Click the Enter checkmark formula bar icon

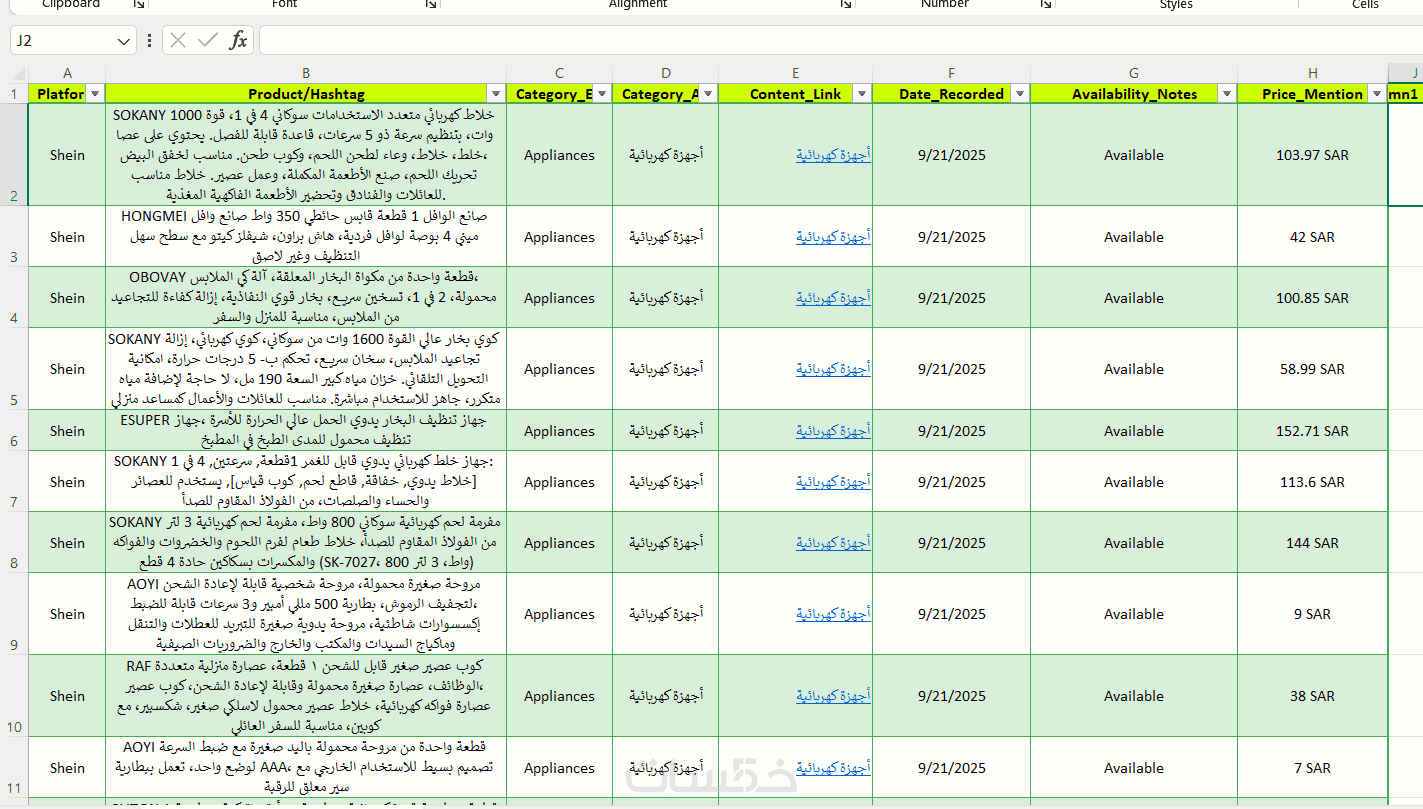tap(208, 40)
